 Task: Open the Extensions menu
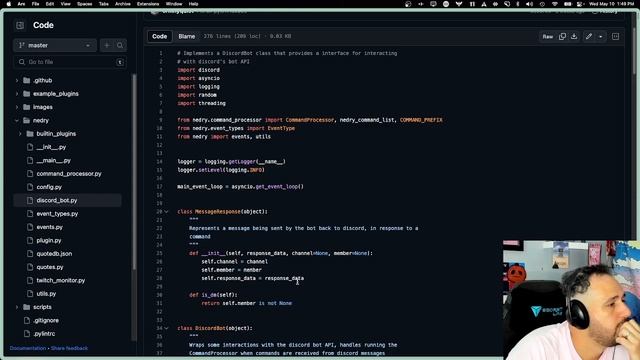click(148, 4)
